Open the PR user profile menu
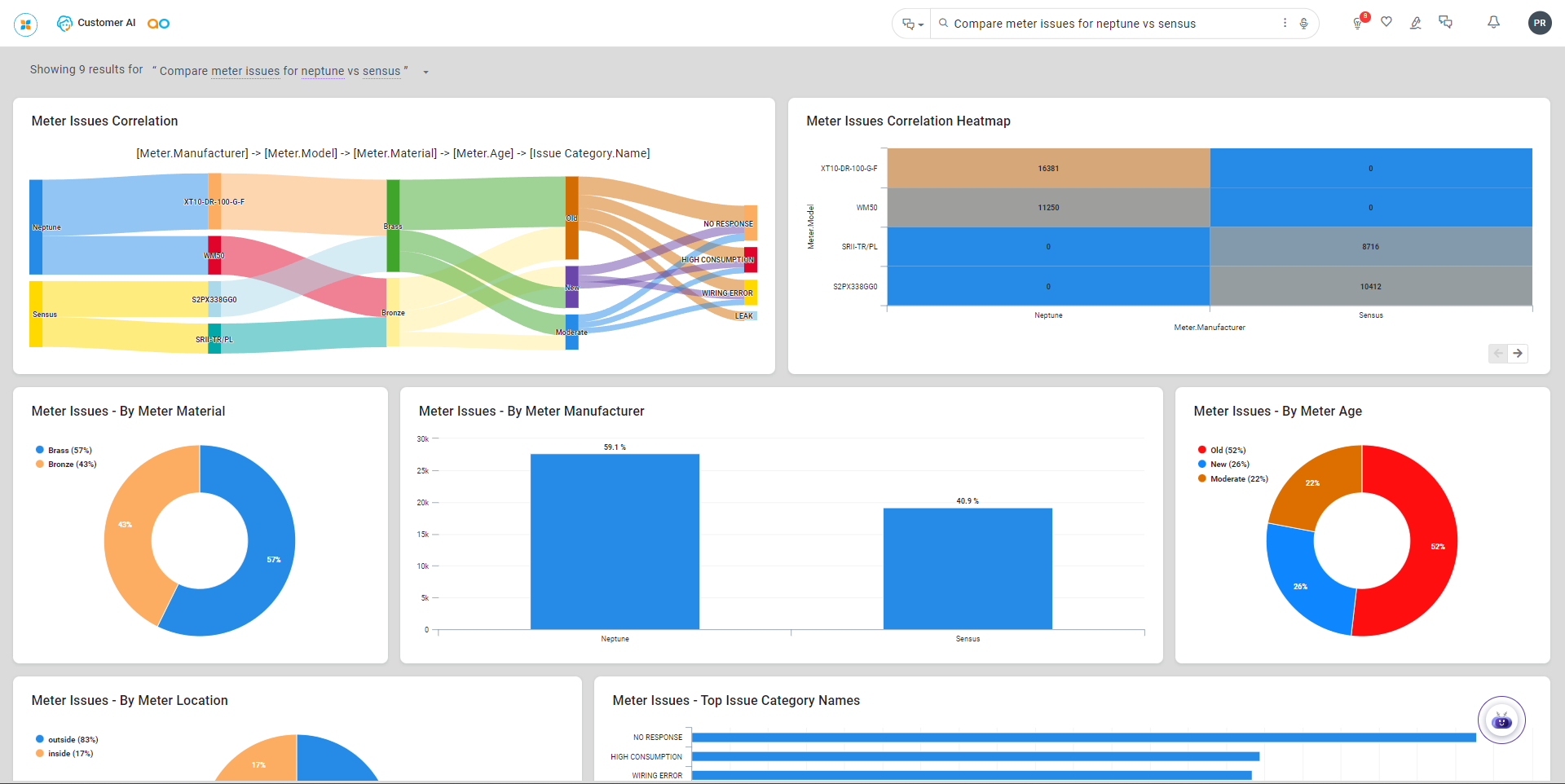 click(1539, 23)
